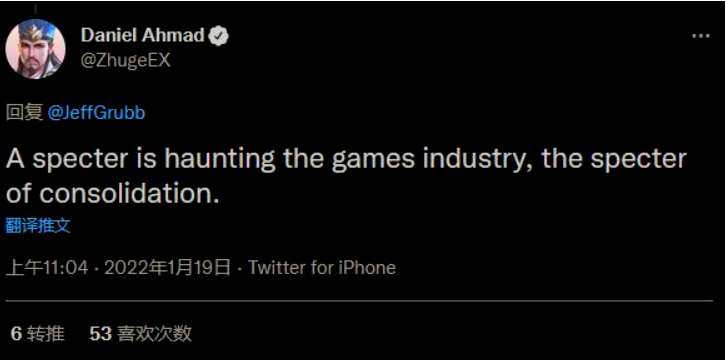
Task: Click the number 6 retweet count
Action: pyautogui.click(x=16, y=333)
